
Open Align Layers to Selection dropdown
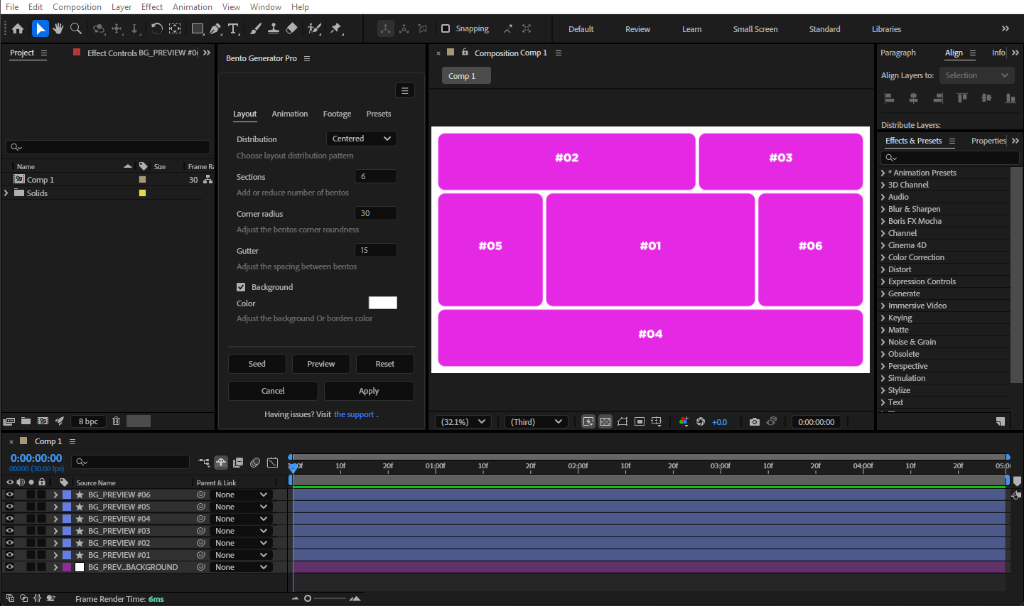click(976, 76)
